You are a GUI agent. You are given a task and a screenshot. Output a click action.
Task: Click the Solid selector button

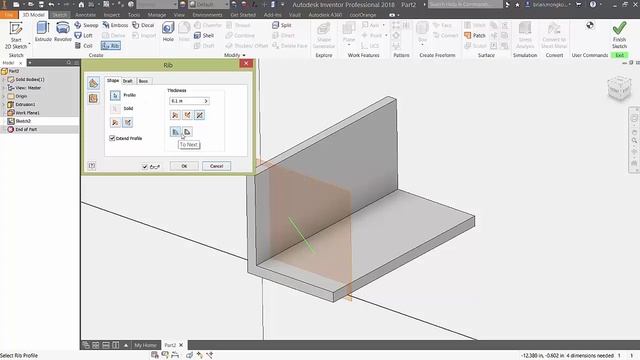tap(115, 109)
